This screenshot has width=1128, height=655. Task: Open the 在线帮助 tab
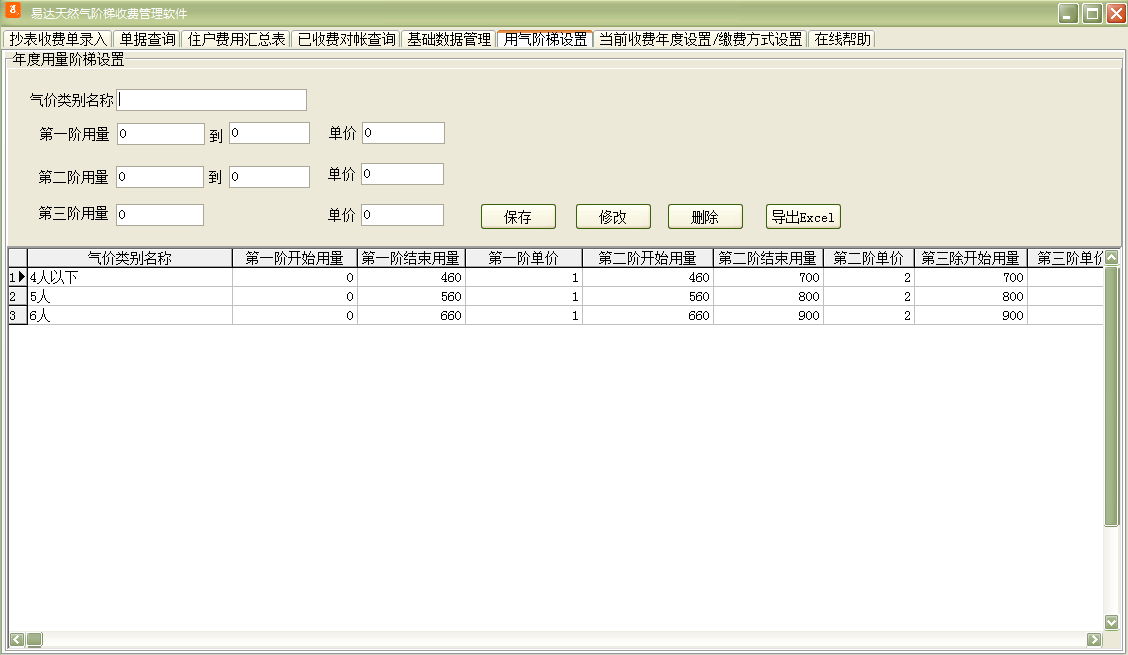coord(842,39)
